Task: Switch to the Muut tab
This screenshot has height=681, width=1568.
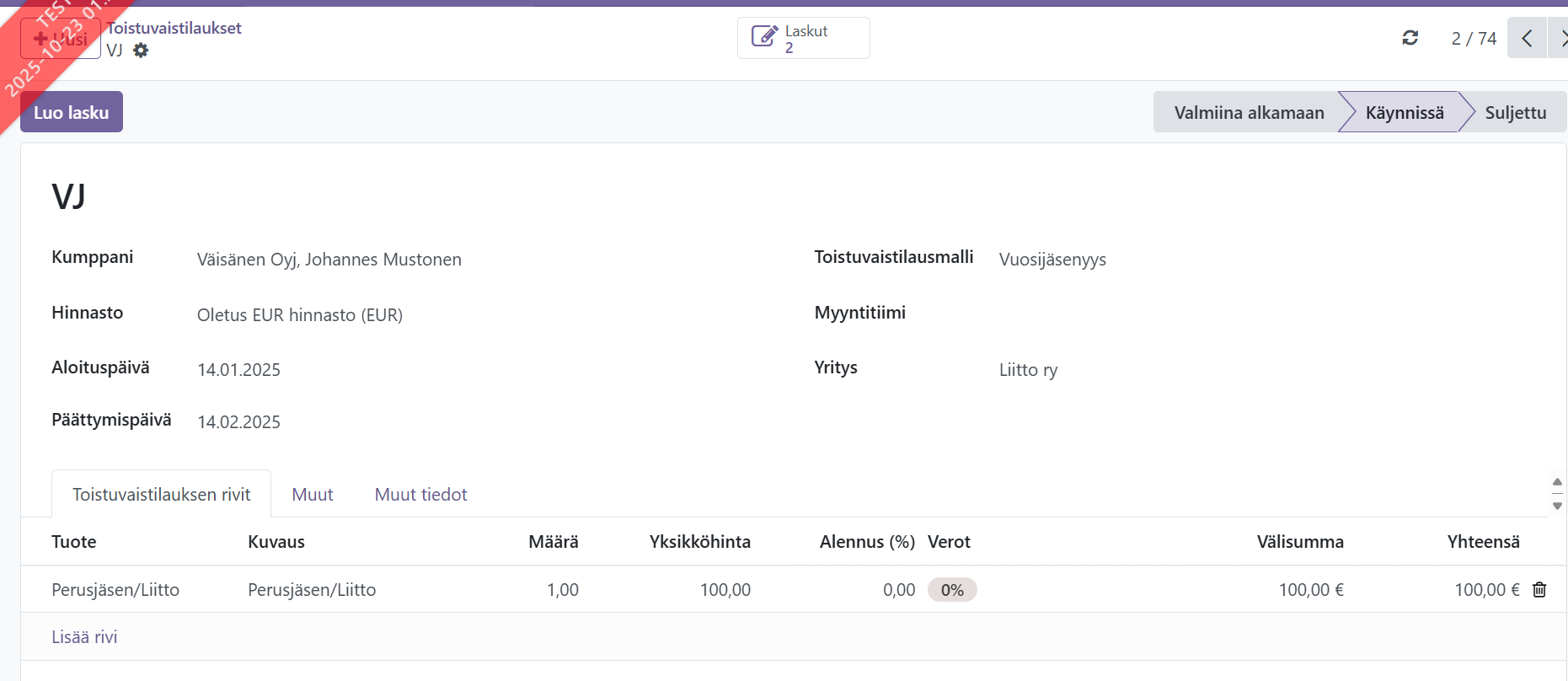Action: point(313,495)
